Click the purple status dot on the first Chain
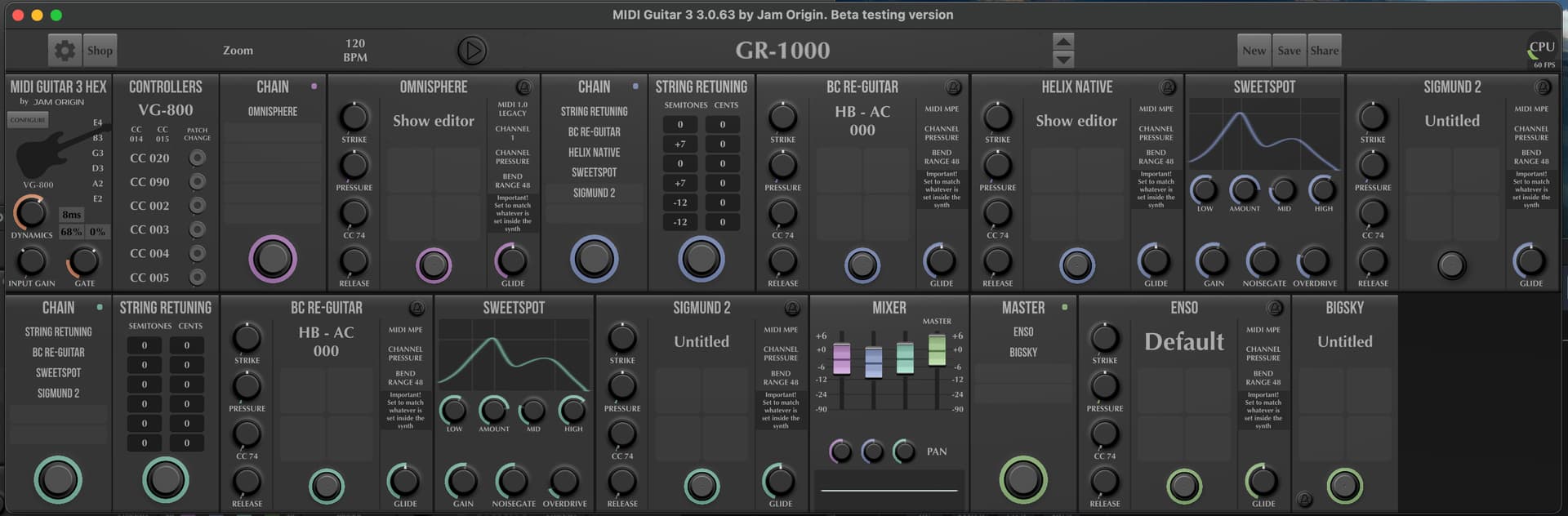The image size is (1568, 516). pos(314,86)
